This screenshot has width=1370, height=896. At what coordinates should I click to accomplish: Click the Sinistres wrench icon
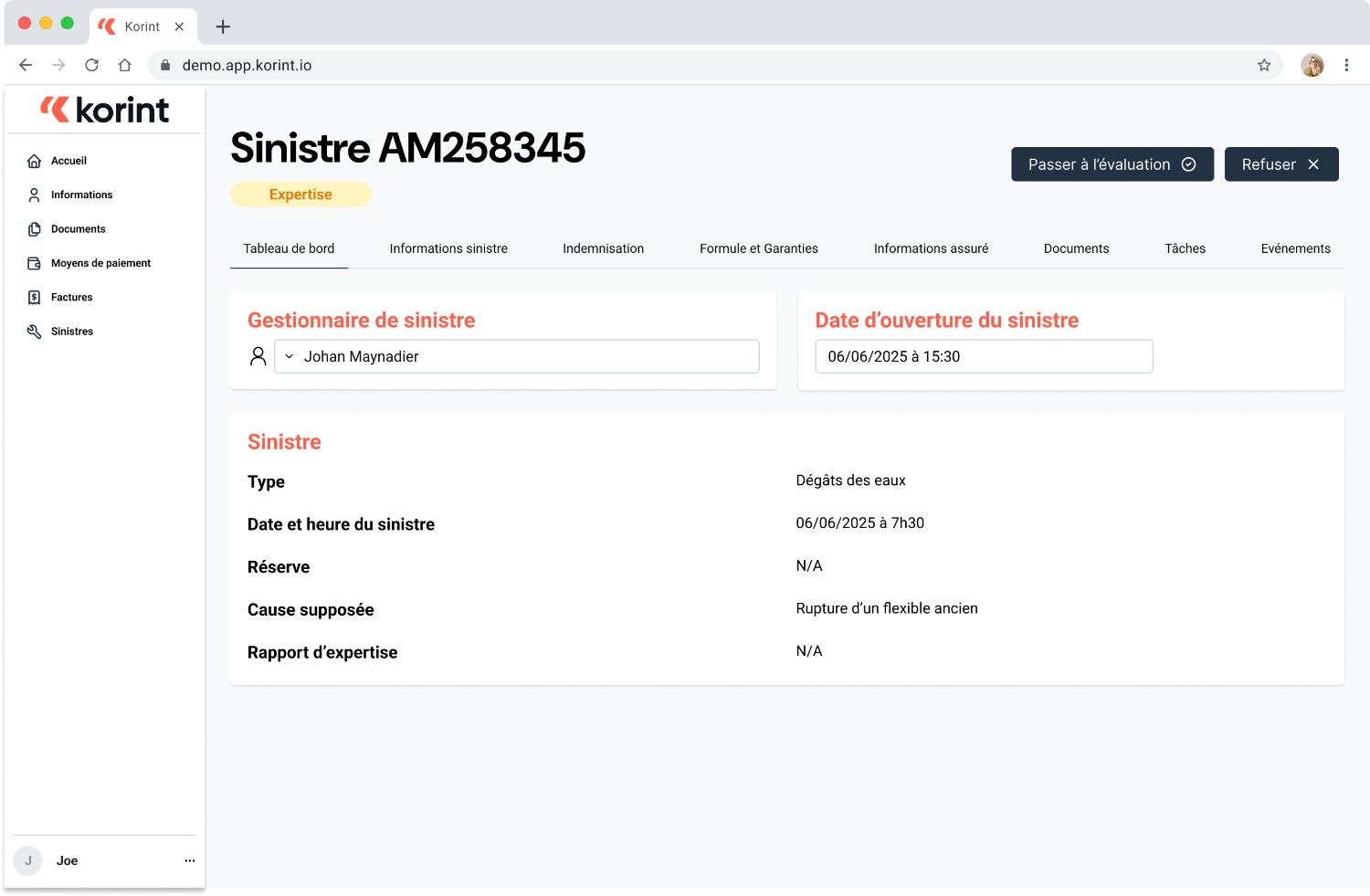34,332
